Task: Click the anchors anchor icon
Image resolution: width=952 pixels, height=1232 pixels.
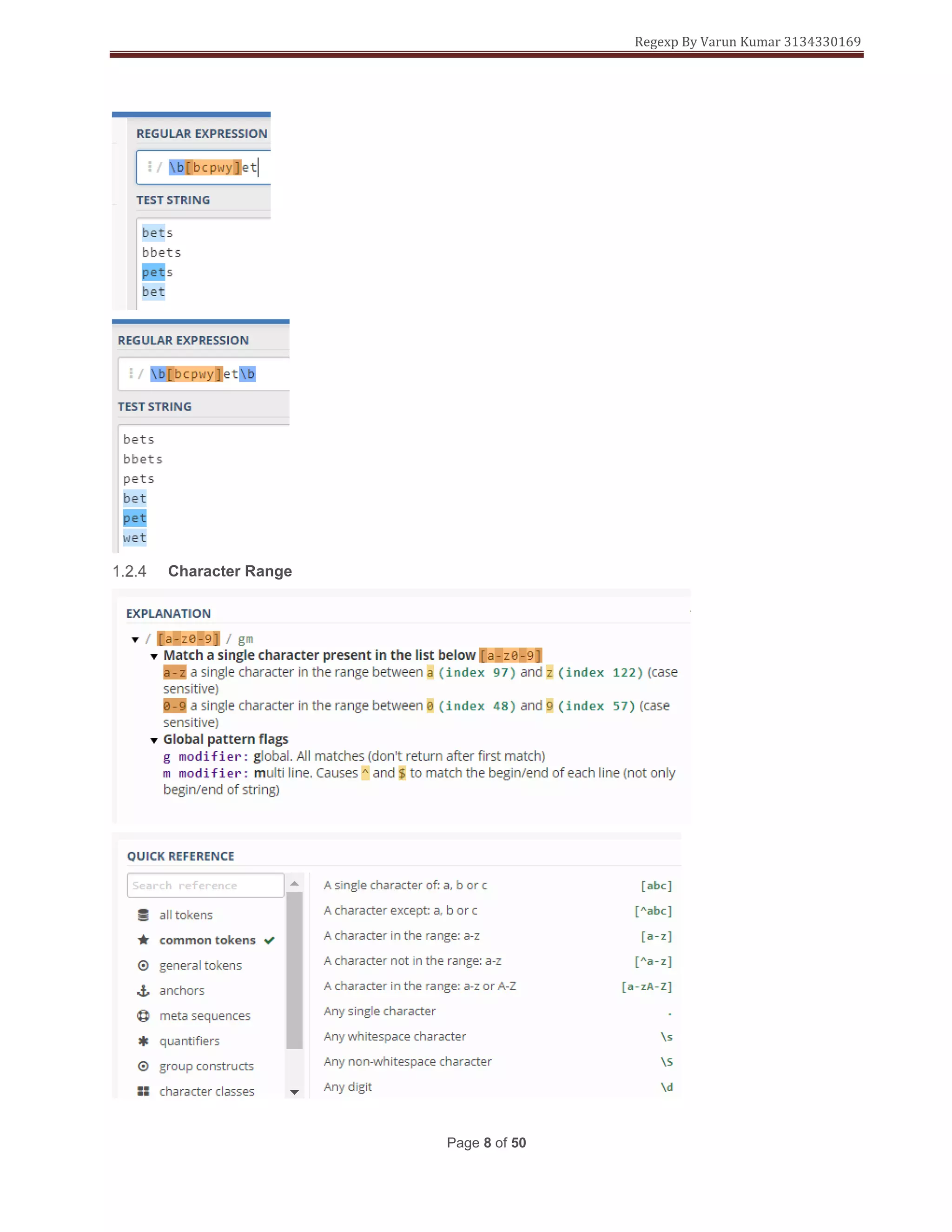Action: coord(143,991)
